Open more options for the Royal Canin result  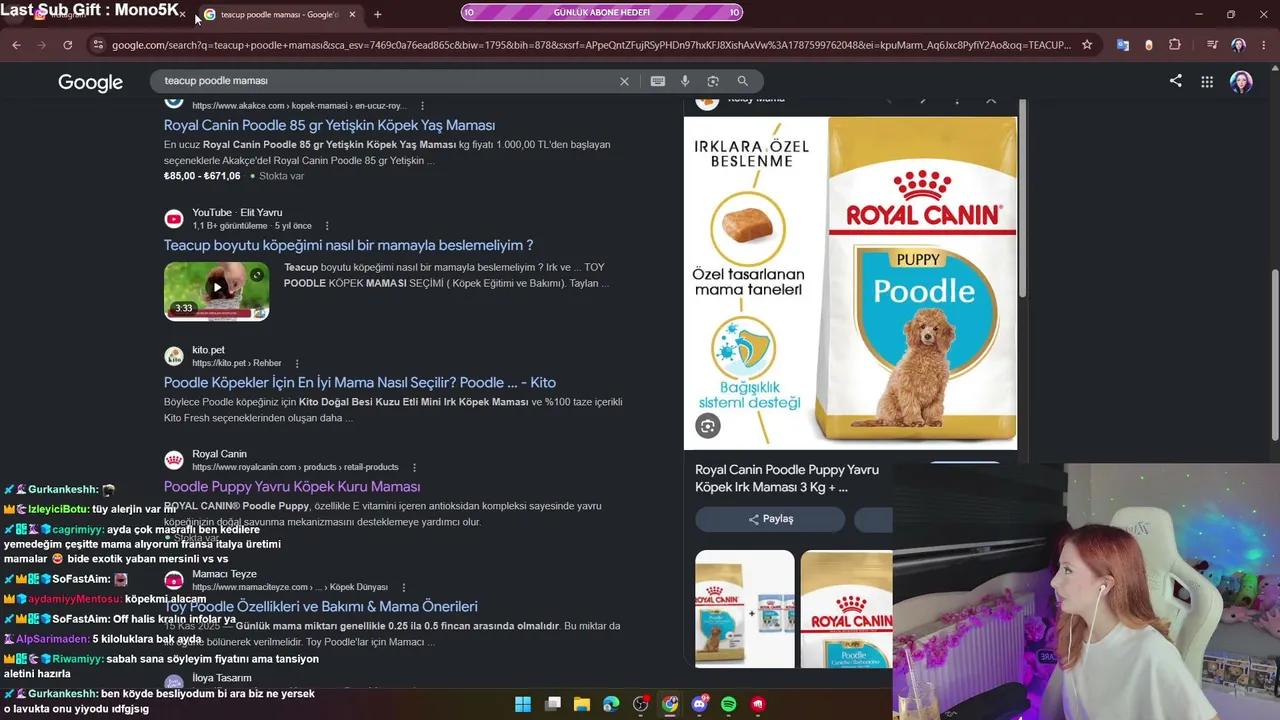coord(414,467)
